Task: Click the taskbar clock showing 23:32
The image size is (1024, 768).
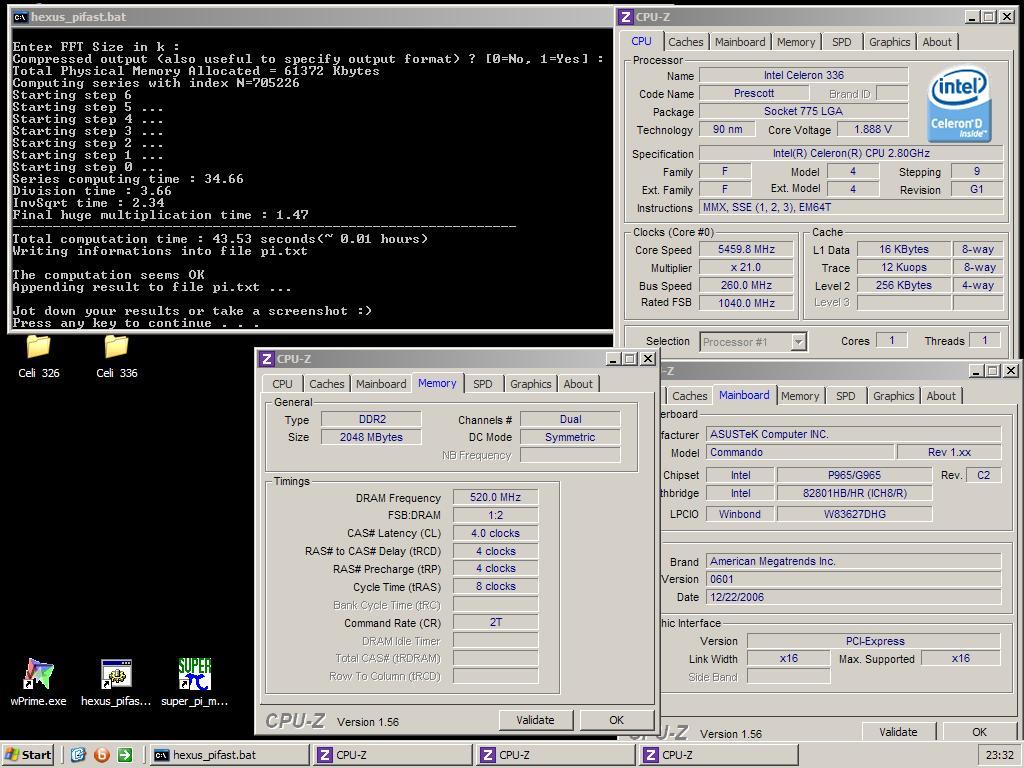Action: coord(999,755)
